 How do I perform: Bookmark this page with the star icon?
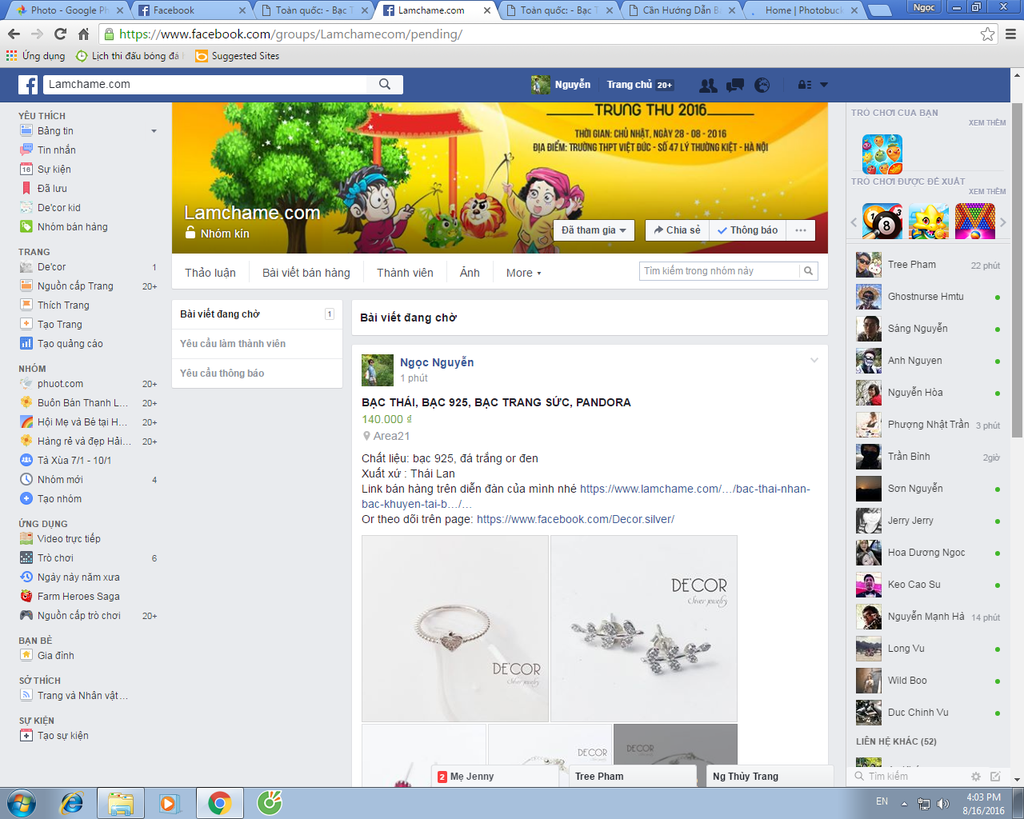[987, 34]
